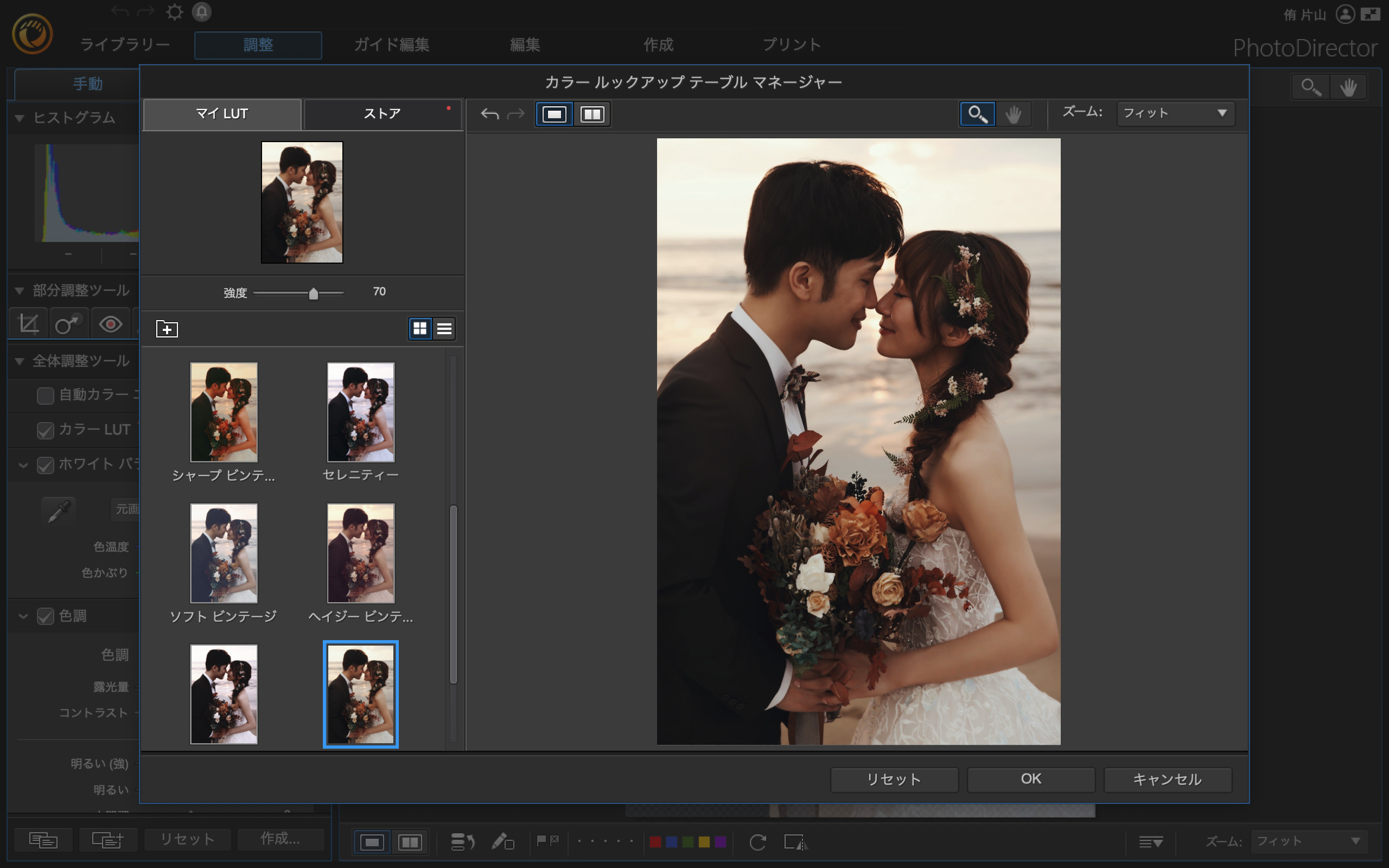Collapse the 全体調整ツール section
The width and height of the screenshot is (1389, 868).
pos(20,361)
